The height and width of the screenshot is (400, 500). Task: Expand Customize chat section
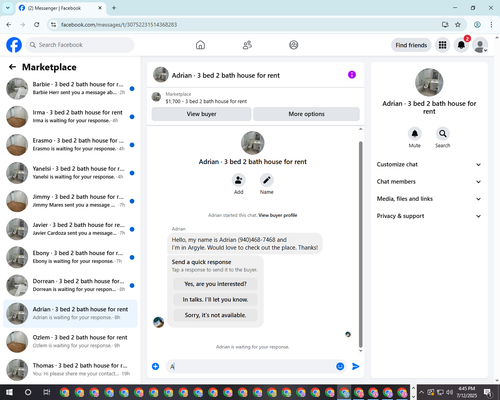coord(429,164)
